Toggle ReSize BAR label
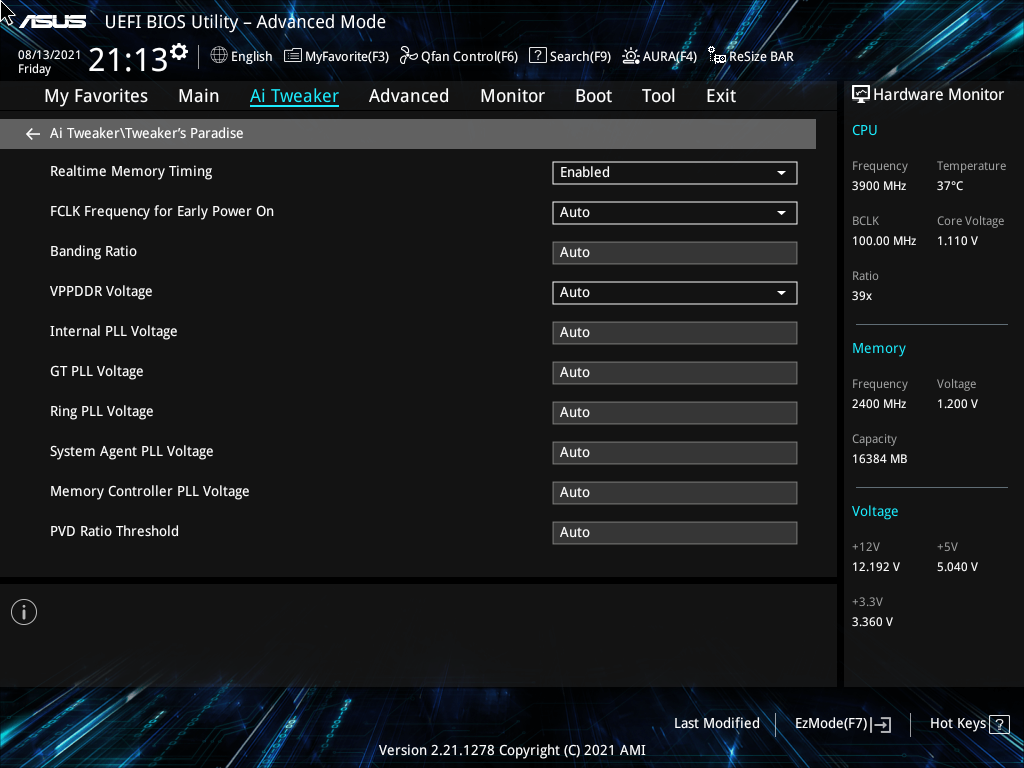1024x768 pixels. (761, 57)
